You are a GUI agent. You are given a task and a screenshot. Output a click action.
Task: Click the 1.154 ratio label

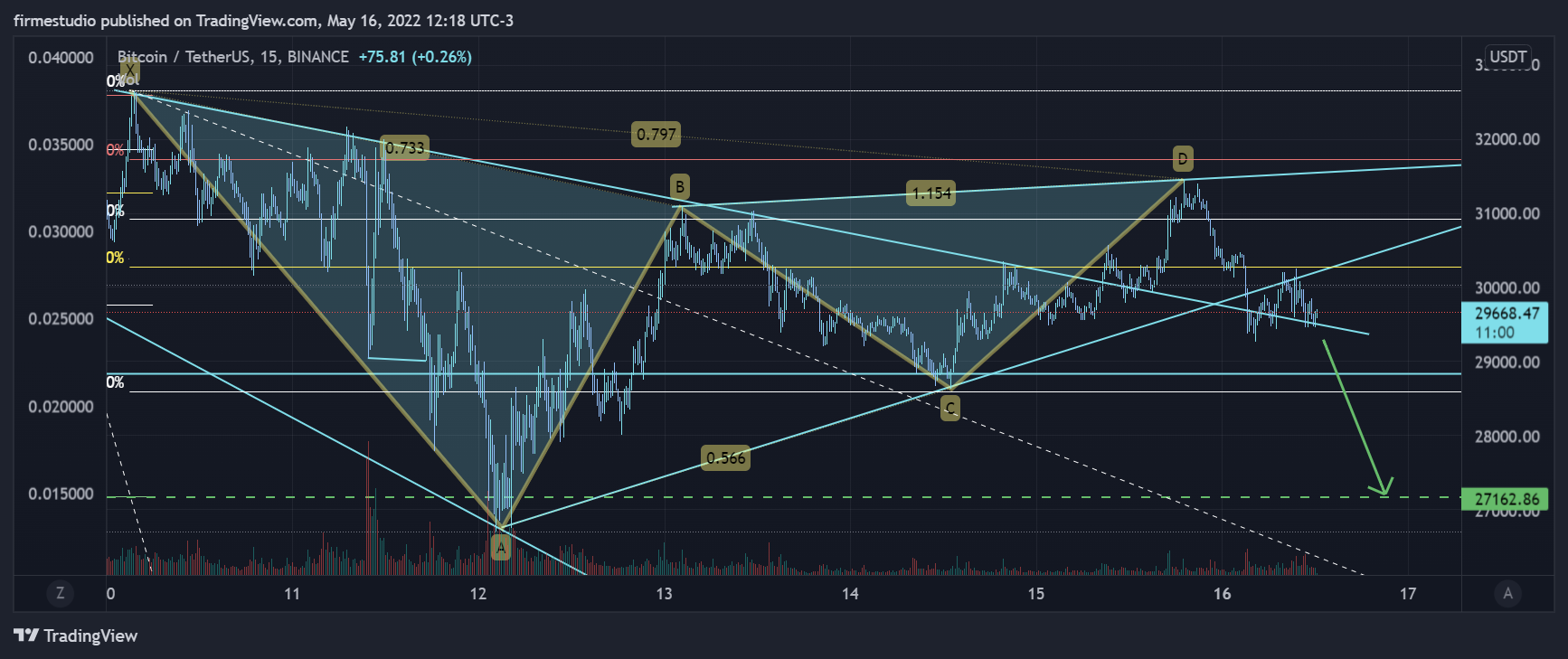click(930, 193)
